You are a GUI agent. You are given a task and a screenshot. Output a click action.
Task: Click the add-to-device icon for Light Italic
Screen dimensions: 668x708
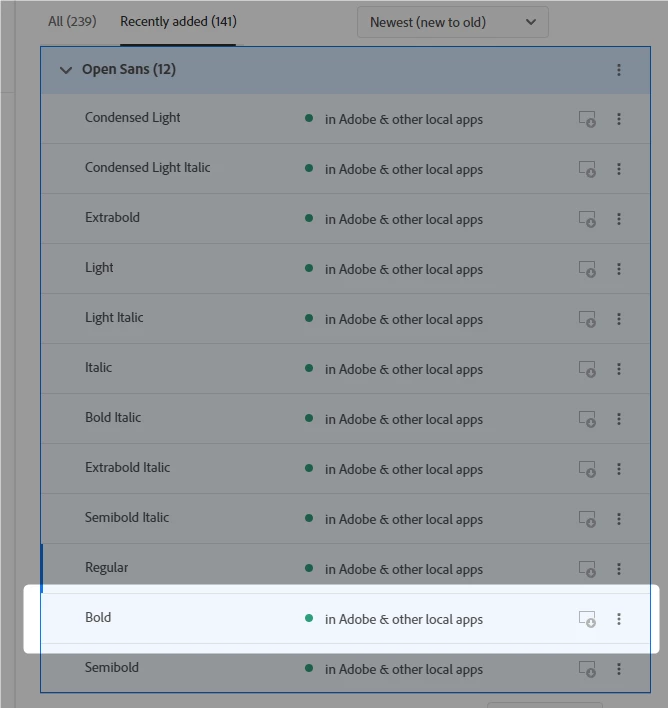click(587, 319)
